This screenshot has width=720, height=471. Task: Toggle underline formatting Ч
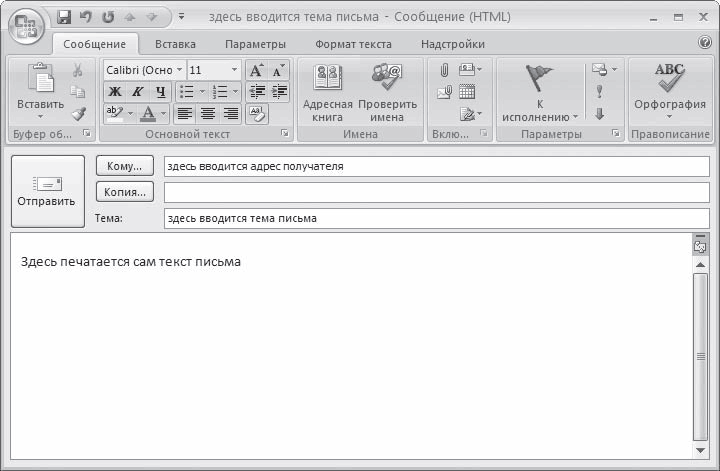160,92
